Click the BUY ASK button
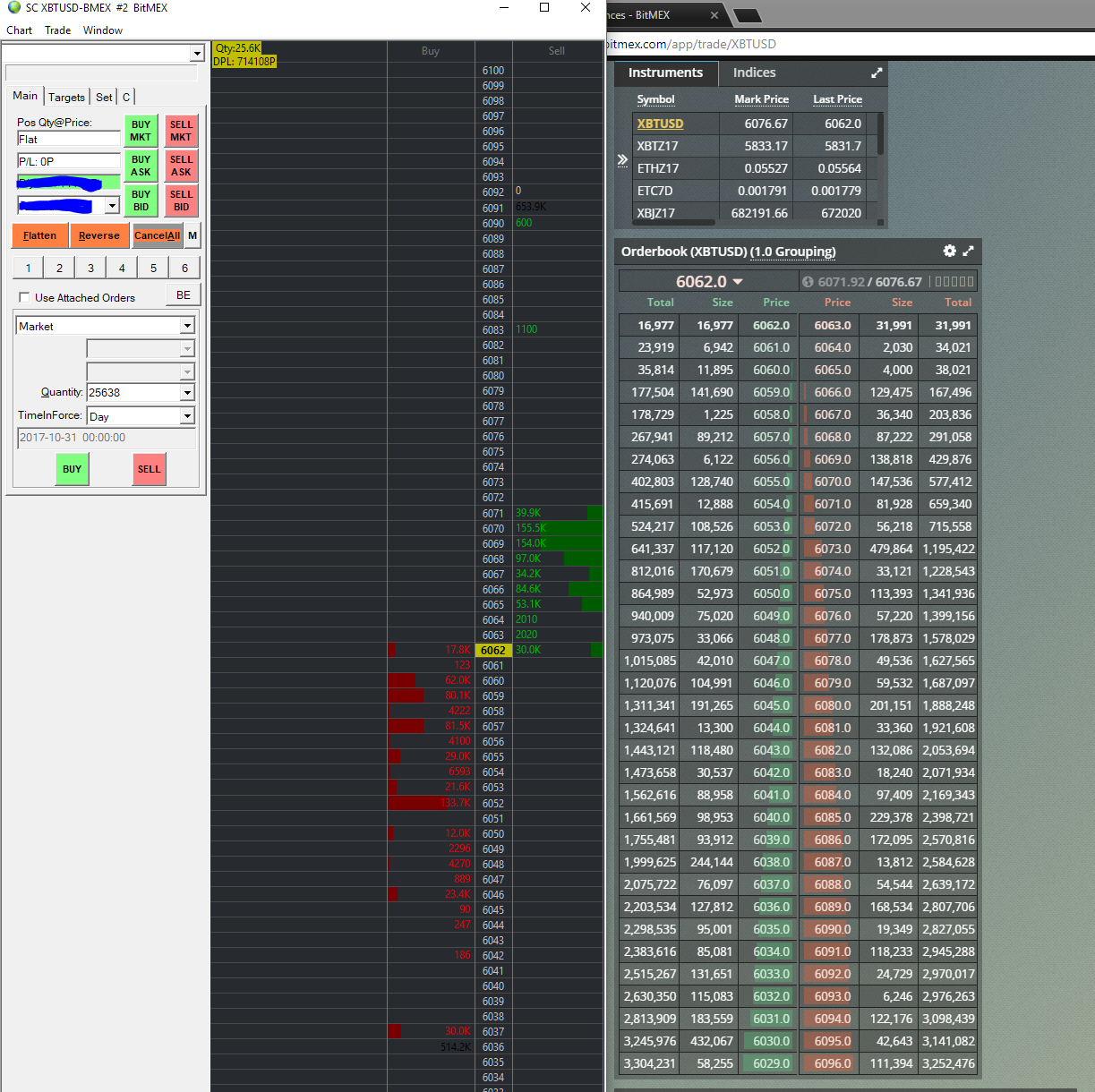The height and width of the screenshot is (1092, 1095). (141, 166)
